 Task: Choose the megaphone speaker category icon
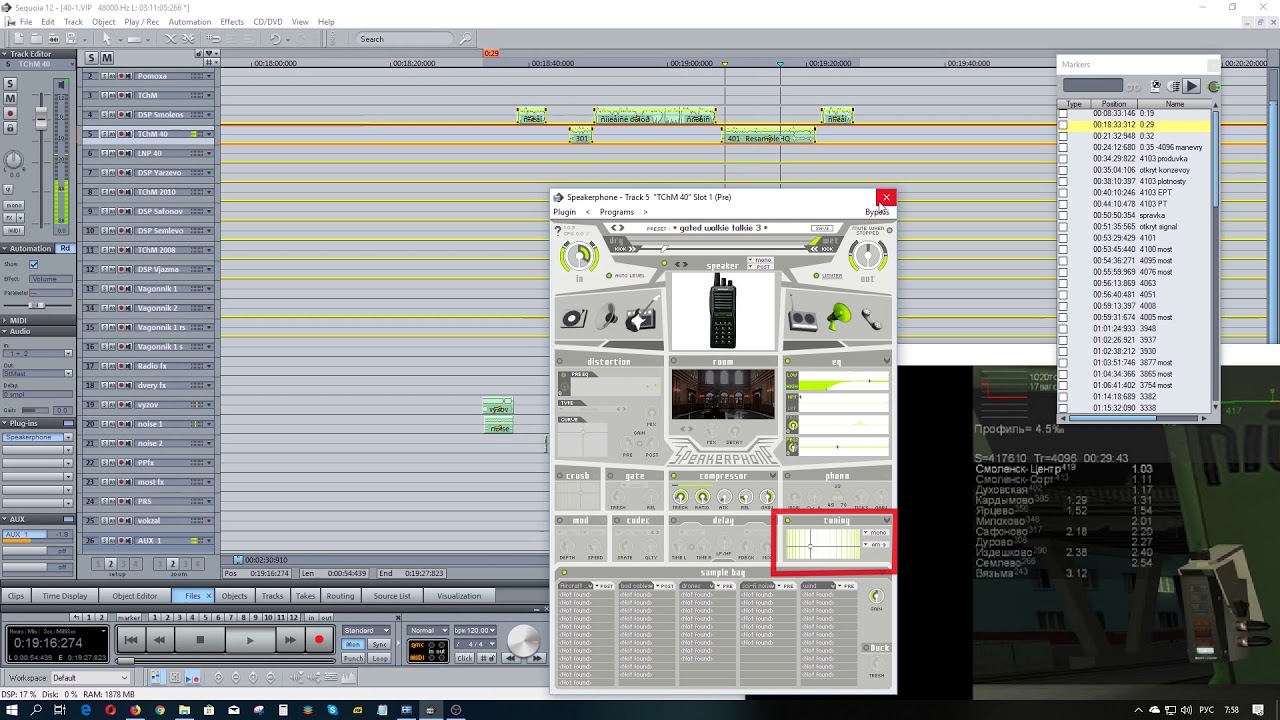[x=838, y=317]
